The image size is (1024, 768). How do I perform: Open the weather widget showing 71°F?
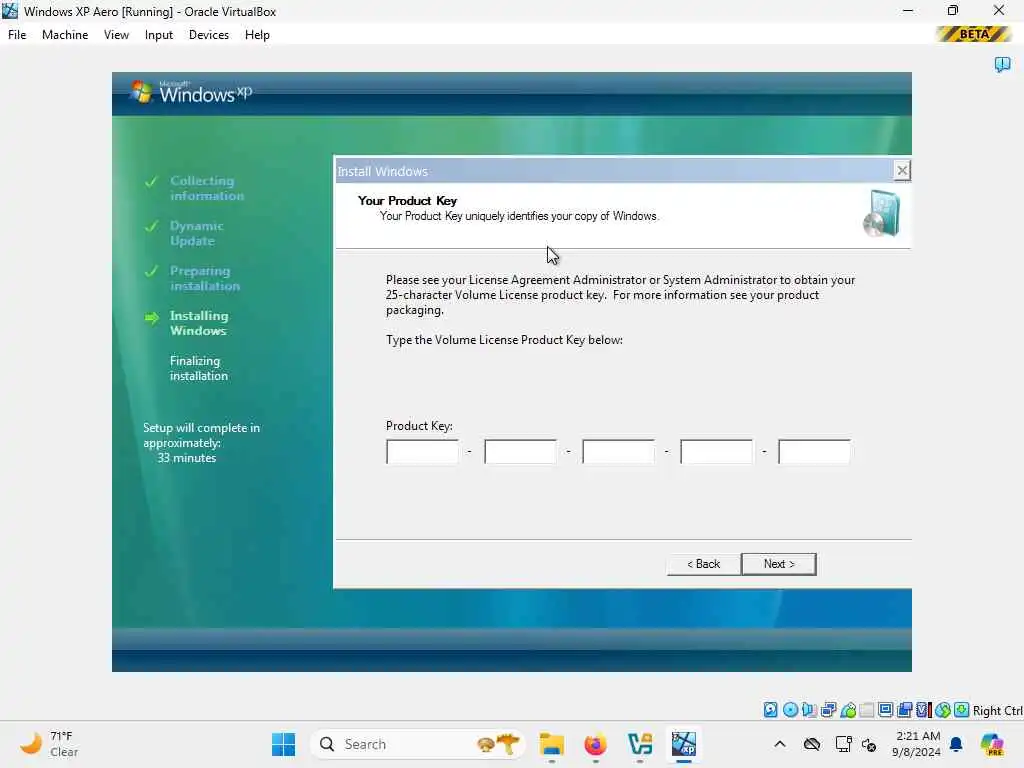49,744
